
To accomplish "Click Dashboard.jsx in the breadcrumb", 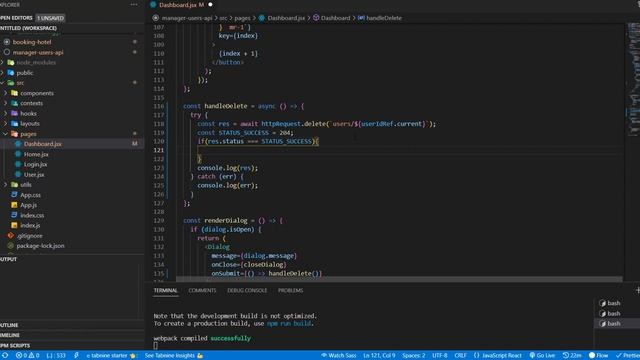I will click(x=286, y=18).
